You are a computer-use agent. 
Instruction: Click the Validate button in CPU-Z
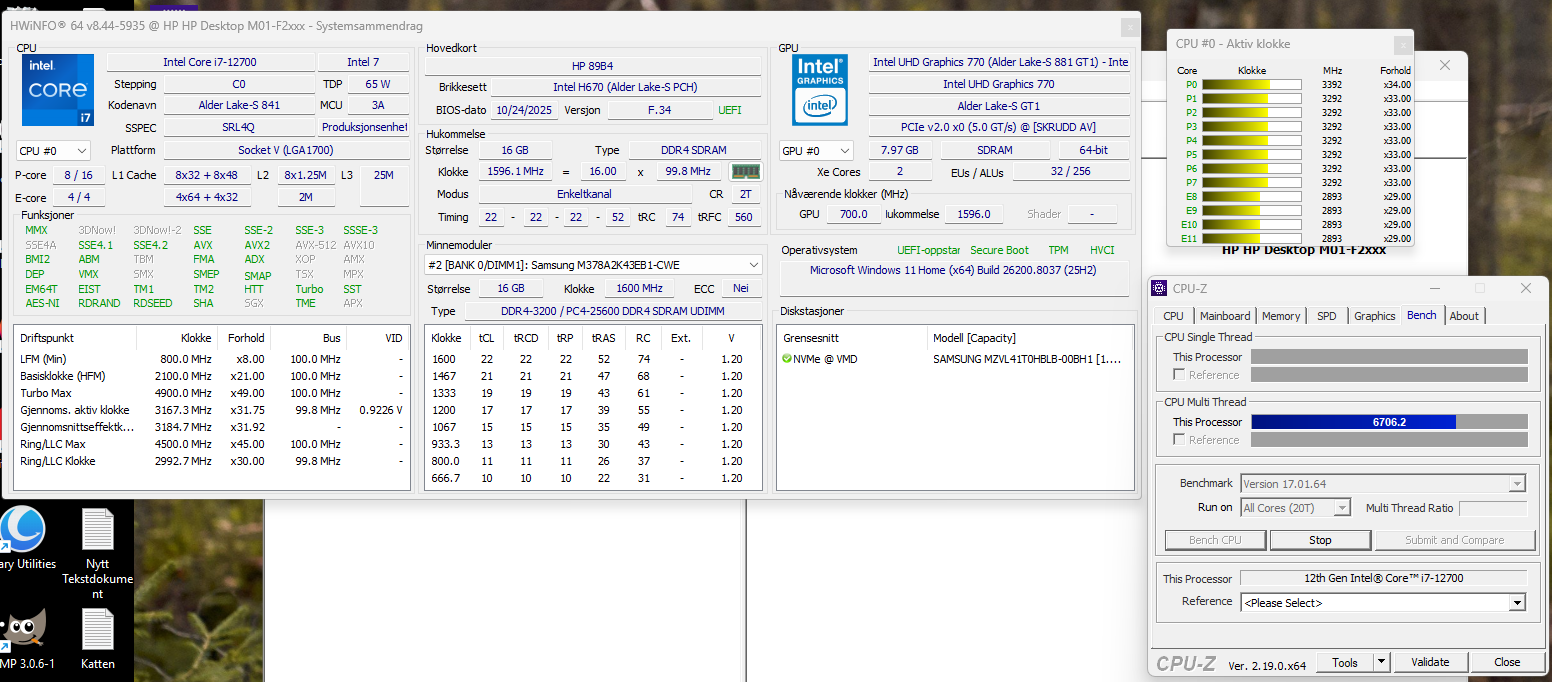[x=1429, y=662]
